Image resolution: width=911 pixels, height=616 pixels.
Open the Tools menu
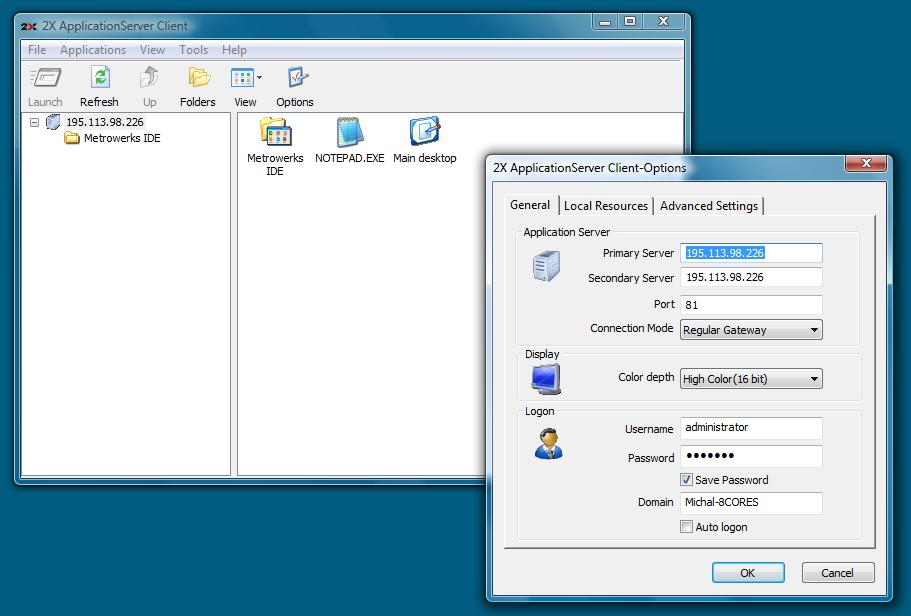[x=193, y=50]
